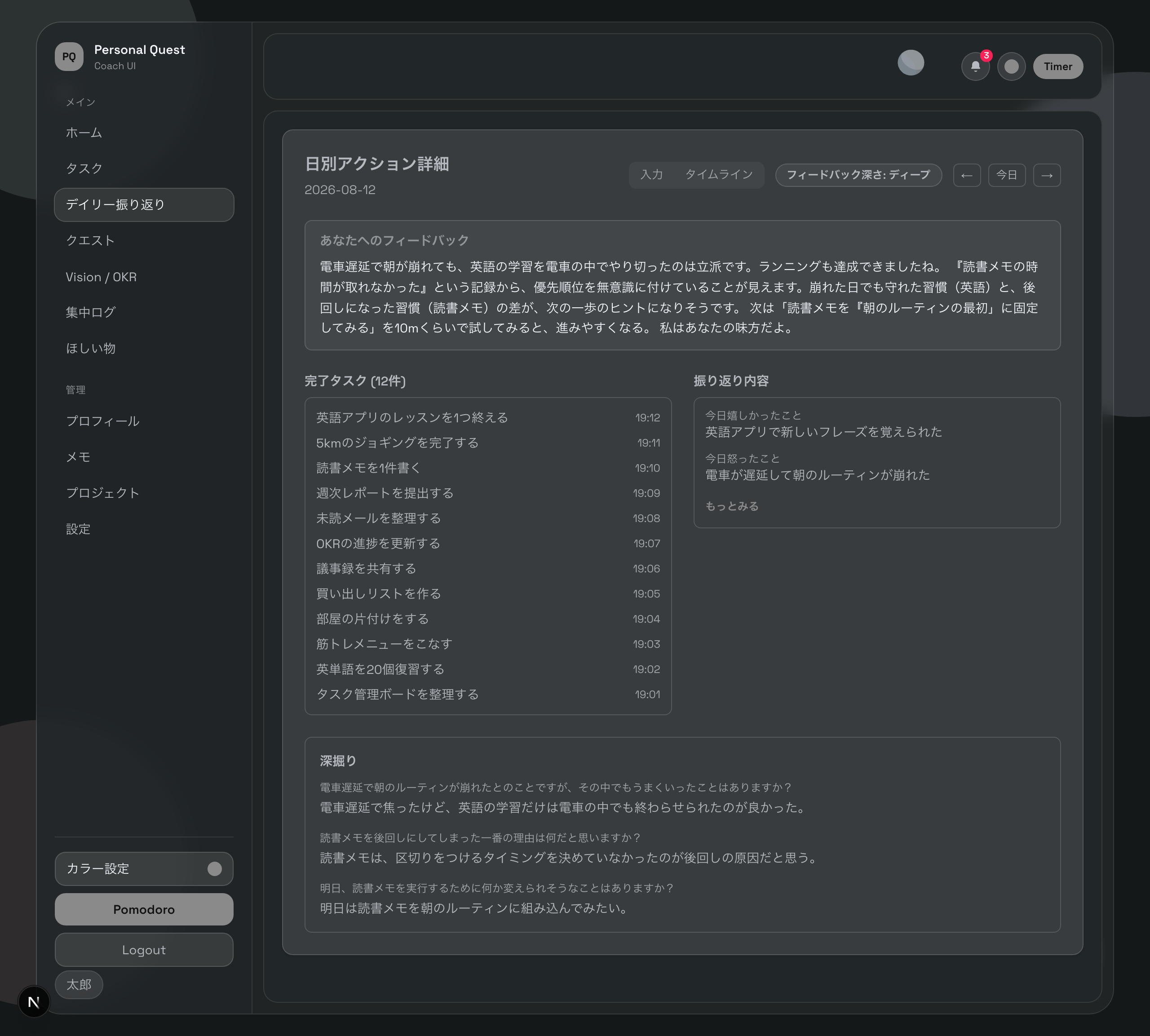This screenshot has width=1150, height=1036.
Task: Click the 深掘り section heading
Action: click(x=338, y=761)
